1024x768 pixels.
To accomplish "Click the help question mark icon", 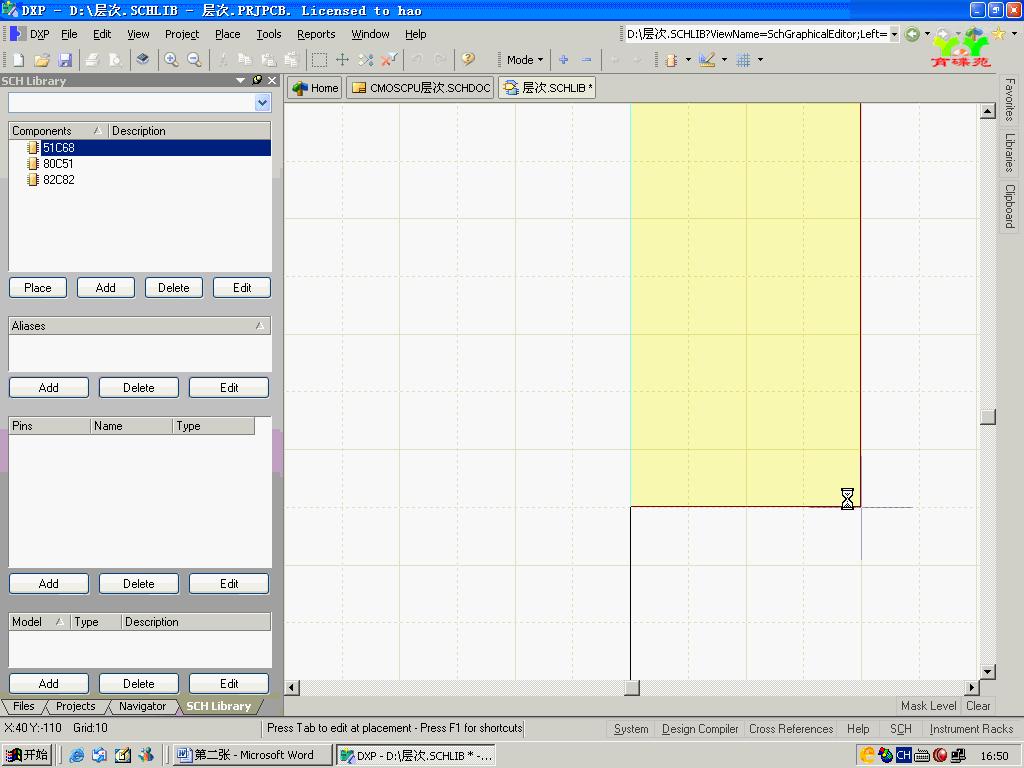I will (x=468, y=60).
